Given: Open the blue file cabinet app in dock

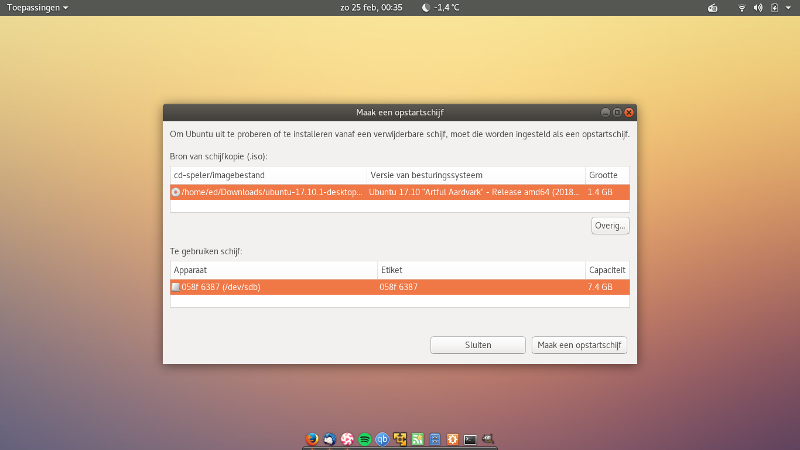Looking at the screenshot, I should coord(435,439).
